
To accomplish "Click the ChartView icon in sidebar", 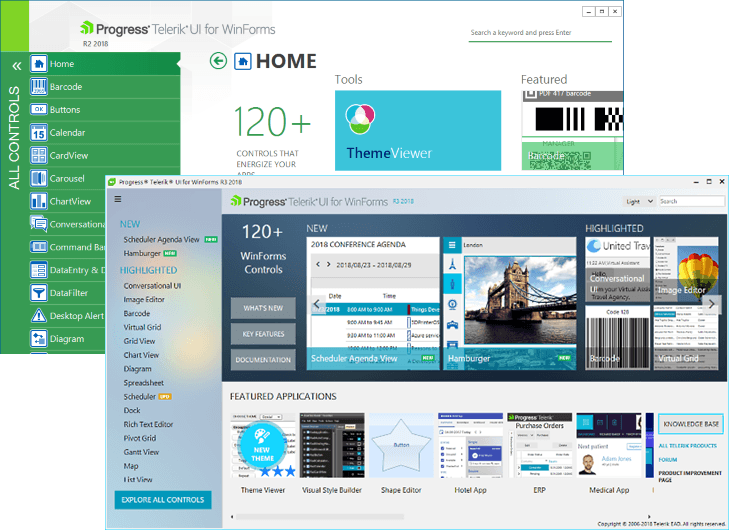I will 39,201.
